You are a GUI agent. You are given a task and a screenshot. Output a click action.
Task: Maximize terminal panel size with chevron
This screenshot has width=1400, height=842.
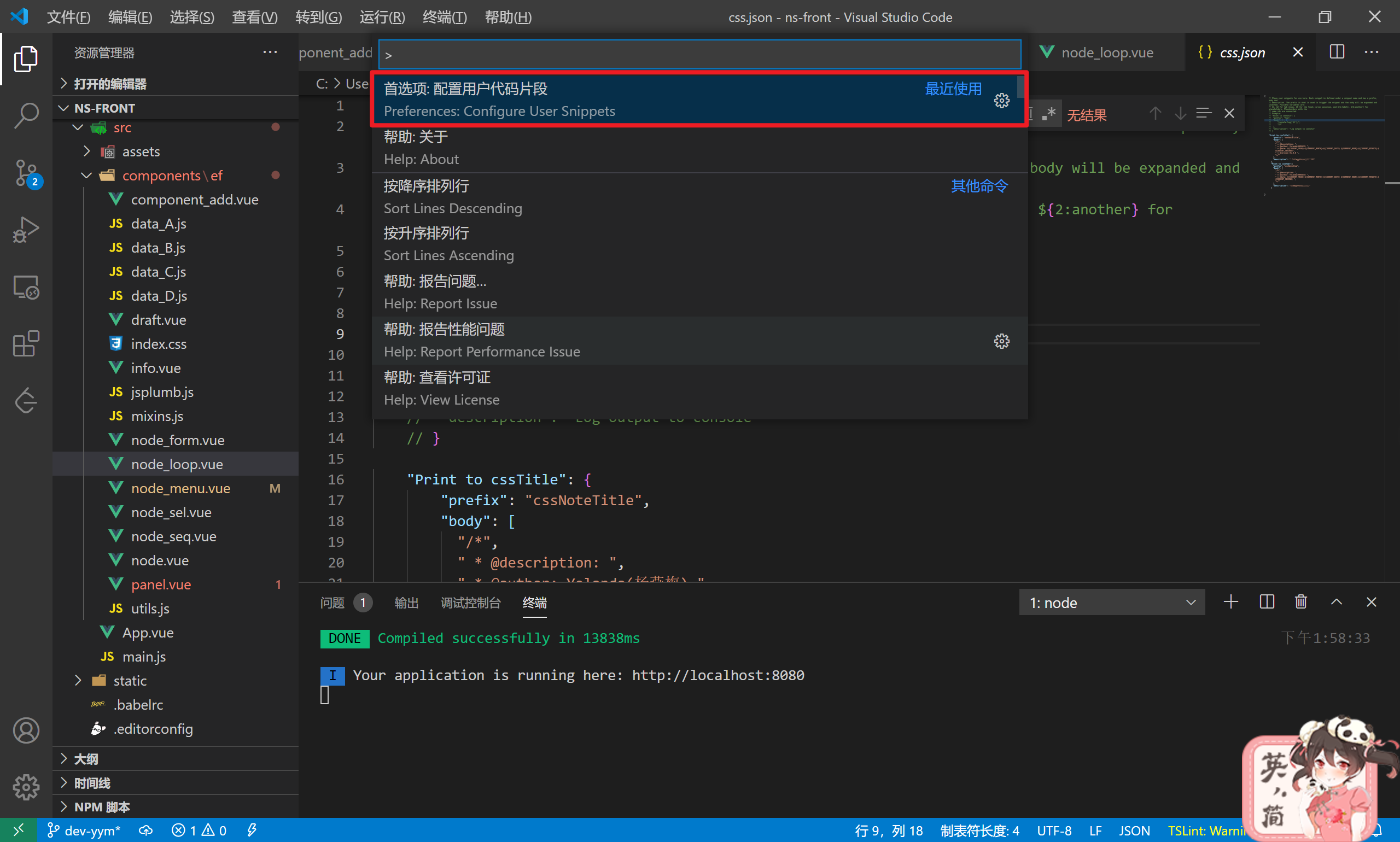[1337, 602]
